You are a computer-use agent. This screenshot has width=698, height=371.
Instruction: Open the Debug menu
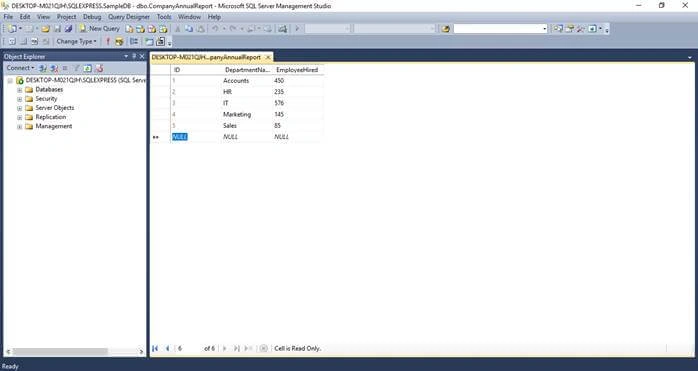[x=92, y=16]
